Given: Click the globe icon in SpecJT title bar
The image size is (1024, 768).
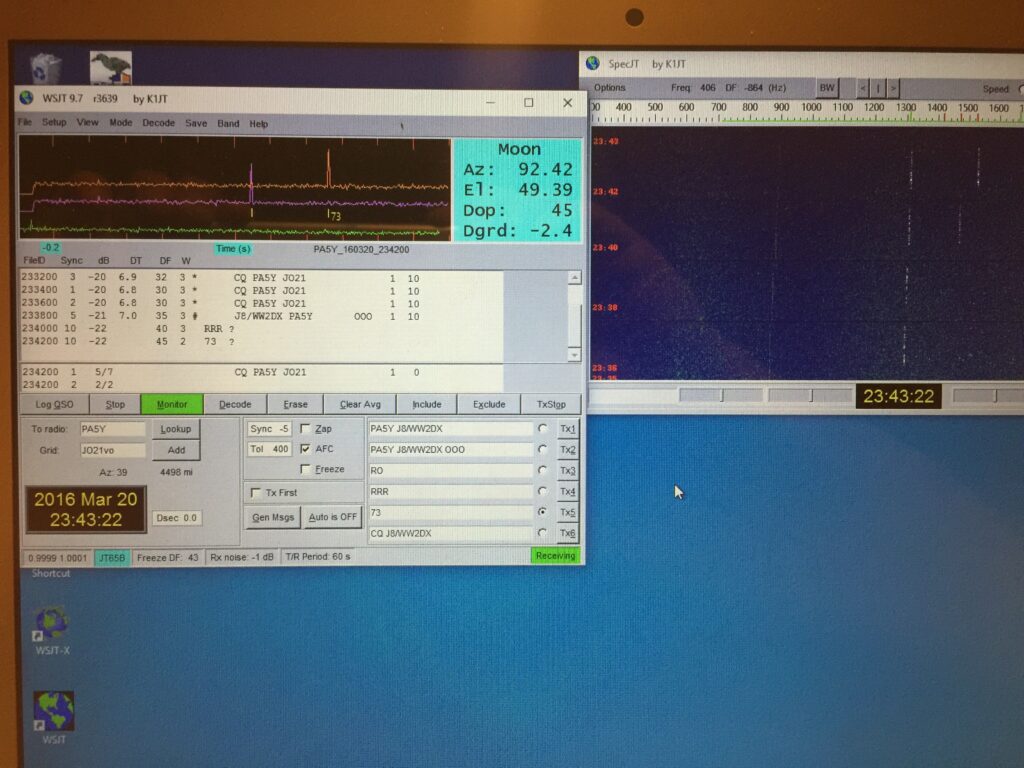Looking at the screenshot, I should (x=593, y=63).
